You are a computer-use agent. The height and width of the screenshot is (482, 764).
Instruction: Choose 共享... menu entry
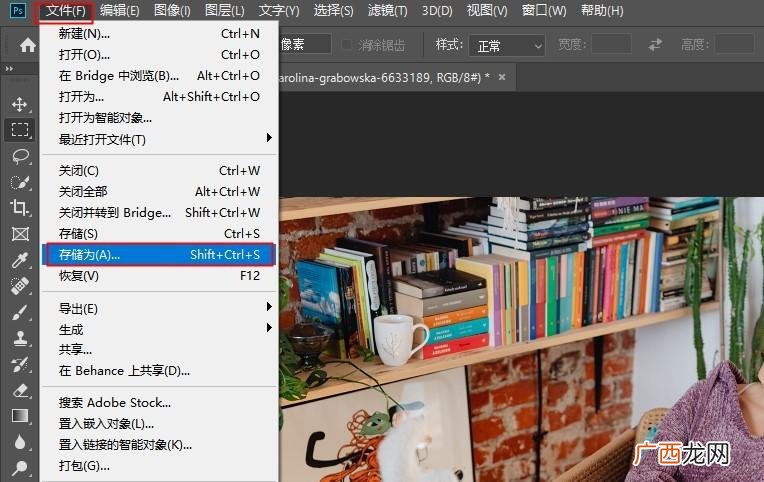click(x=159, y=349)
